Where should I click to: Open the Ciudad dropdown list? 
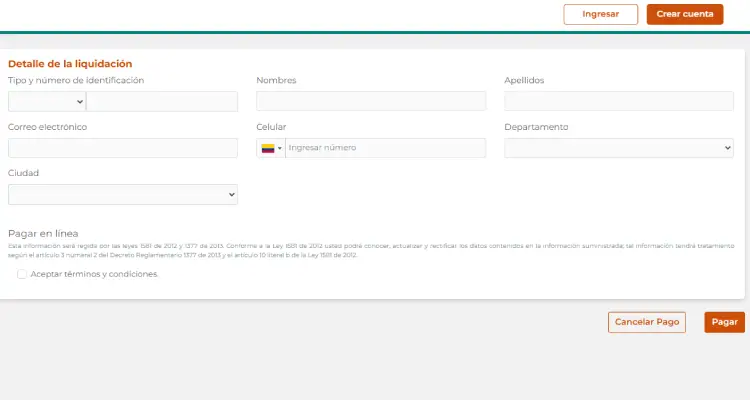pyautogui.click(x=122, y=194)
